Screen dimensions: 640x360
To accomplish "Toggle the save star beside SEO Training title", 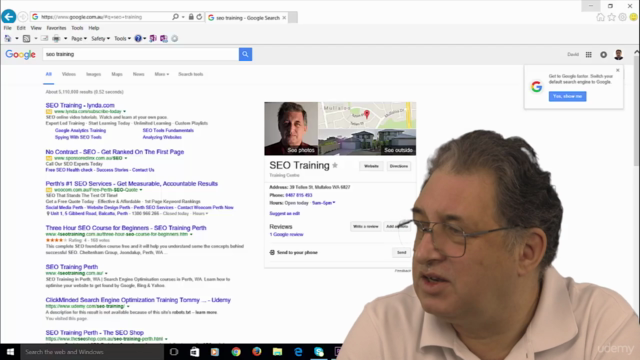I will tap(335, 165).
